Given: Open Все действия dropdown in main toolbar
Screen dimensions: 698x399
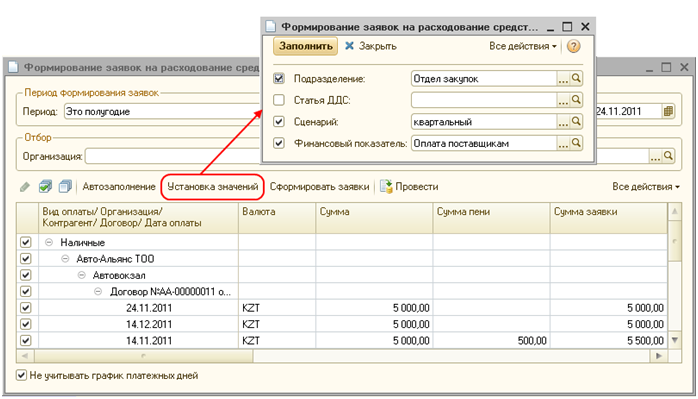Looking at the screenshot, I should pyautogui.click(x=646, y=187).
